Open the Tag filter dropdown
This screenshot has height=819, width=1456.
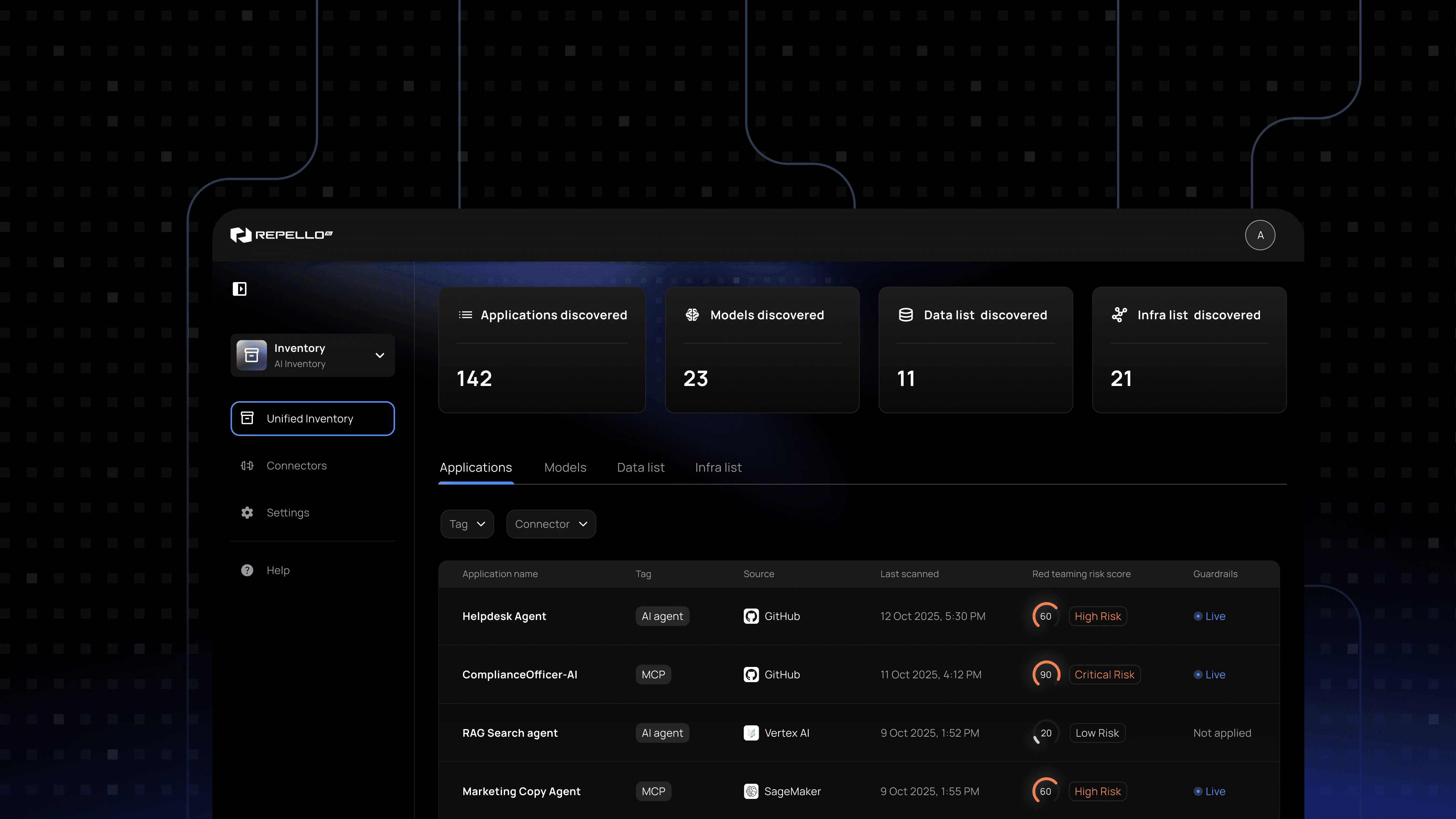tap(467, 524)
